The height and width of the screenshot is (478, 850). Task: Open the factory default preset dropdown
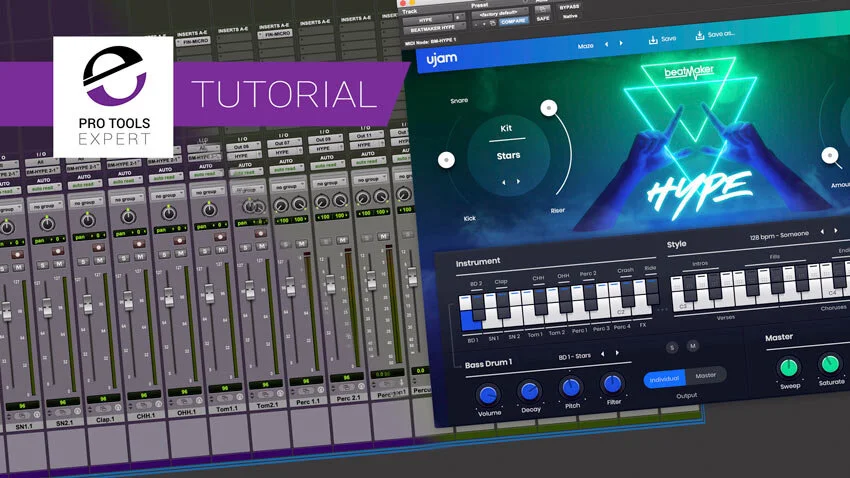tap(498, 14)
